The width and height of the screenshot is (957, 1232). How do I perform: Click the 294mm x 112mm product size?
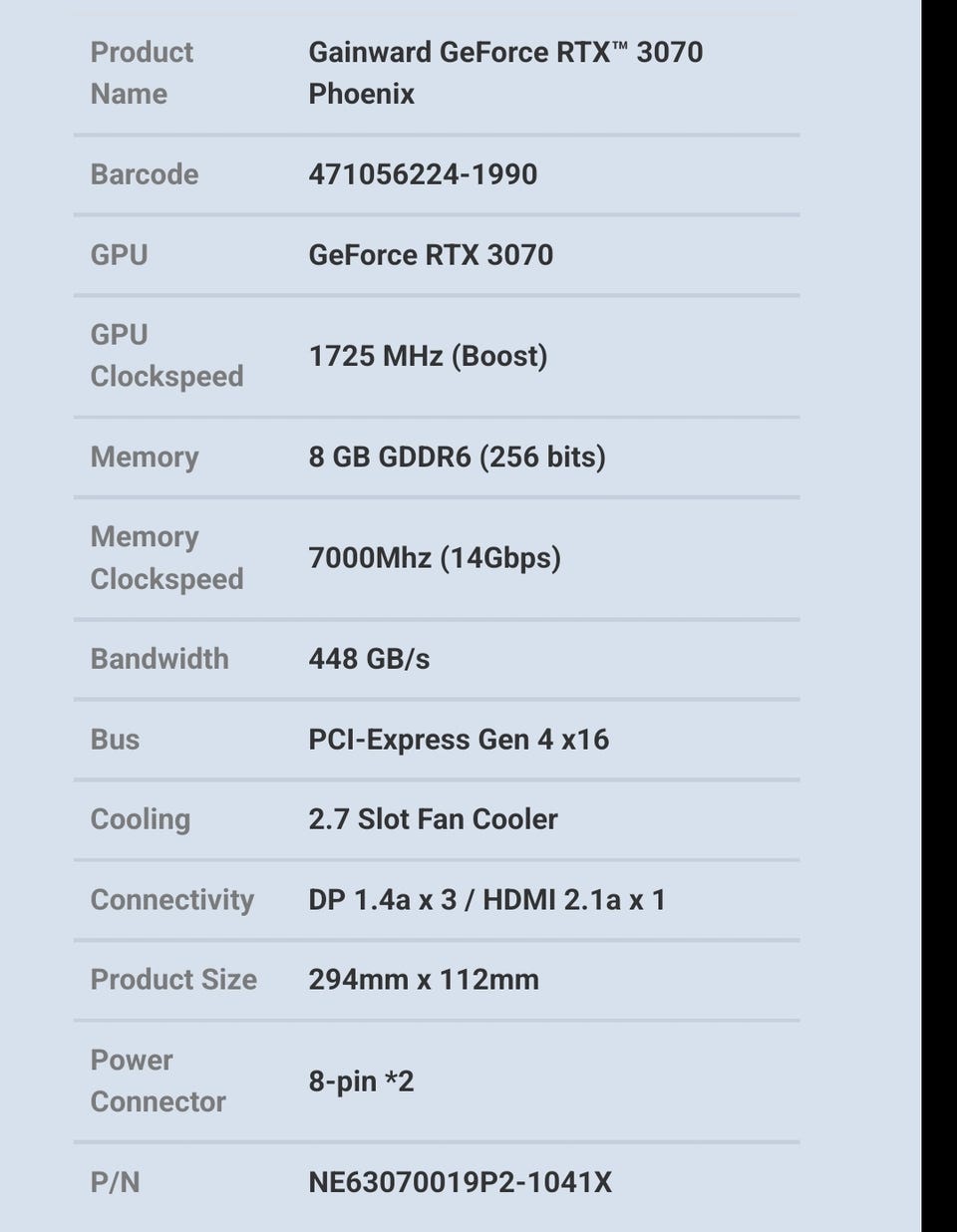coord(424,980)
